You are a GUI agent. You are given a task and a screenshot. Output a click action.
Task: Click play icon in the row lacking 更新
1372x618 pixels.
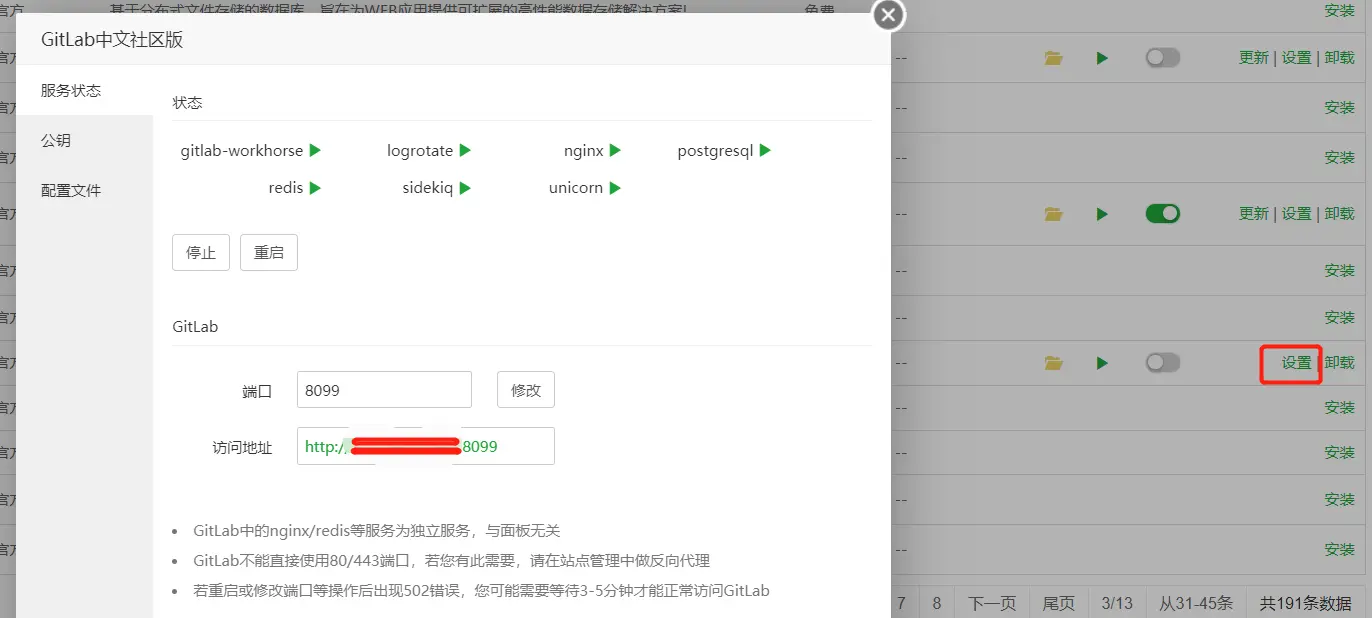(x=1102, y=363)
